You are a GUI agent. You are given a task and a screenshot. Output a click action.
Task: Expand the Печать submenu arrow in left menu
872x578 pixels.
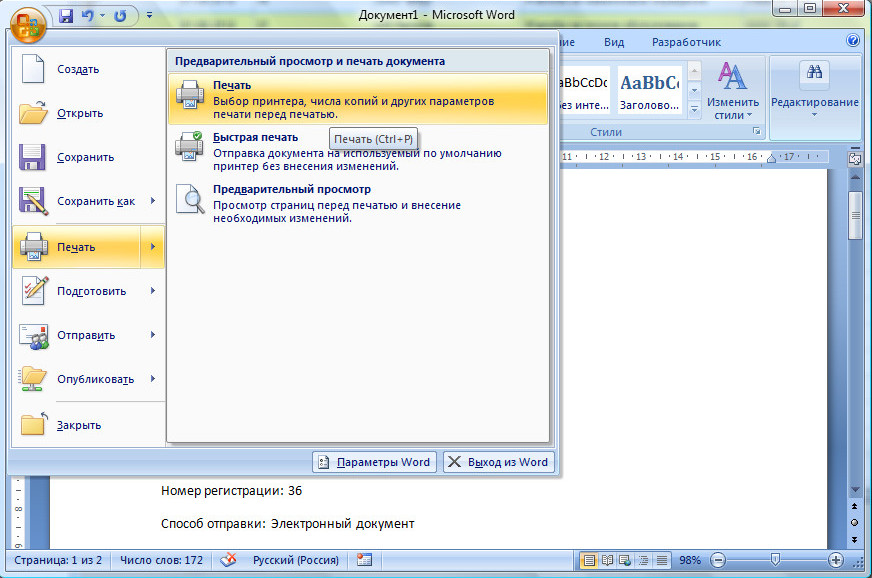[x=152, y=246]
